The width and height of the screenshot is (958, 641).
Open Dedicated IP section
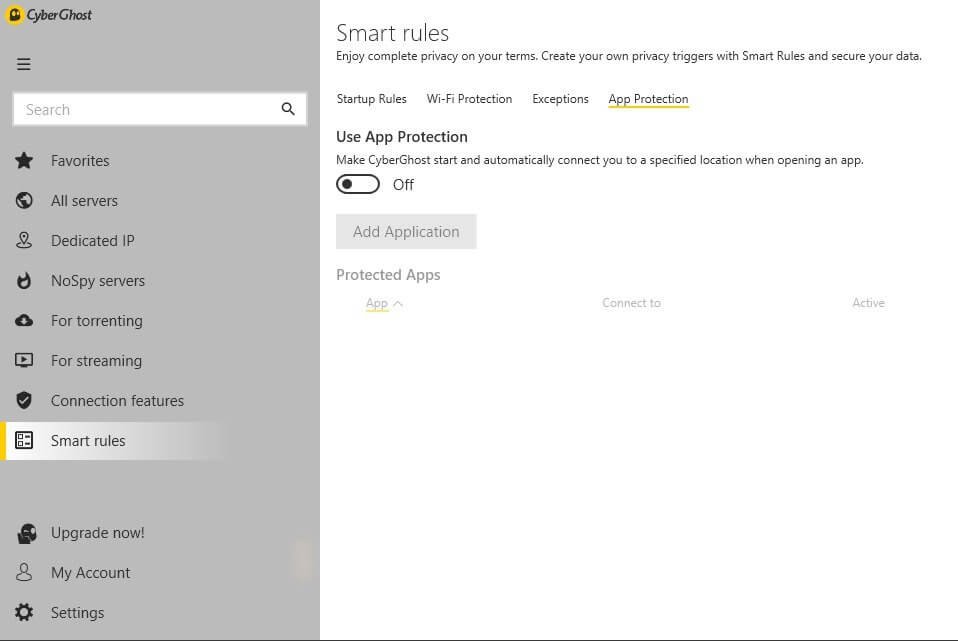(x=93, y=241)
